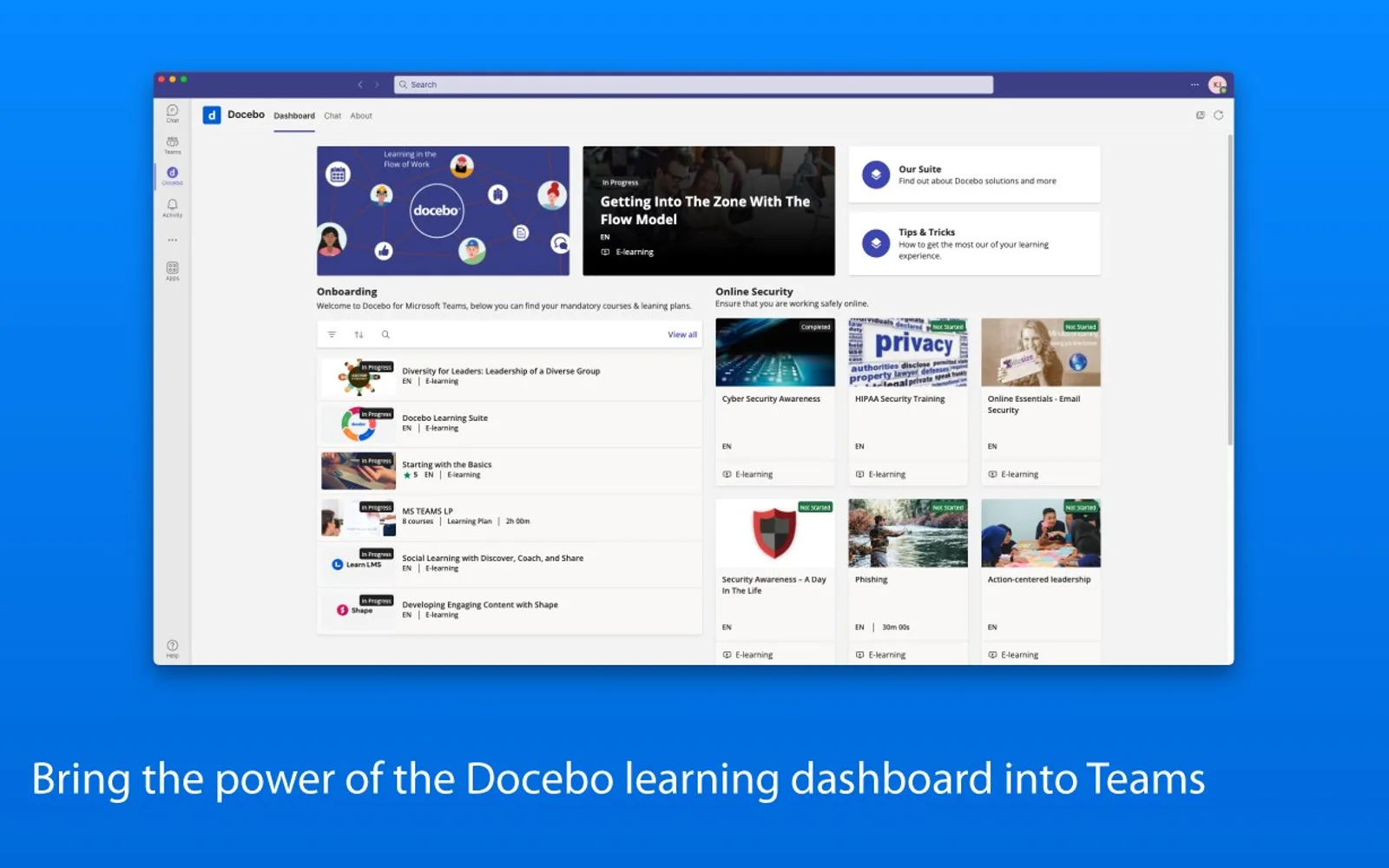The height and width of the screenshot is (868, 1389).
Task: Switch to the Dashboard tab
Action: [x=294, y=115]
